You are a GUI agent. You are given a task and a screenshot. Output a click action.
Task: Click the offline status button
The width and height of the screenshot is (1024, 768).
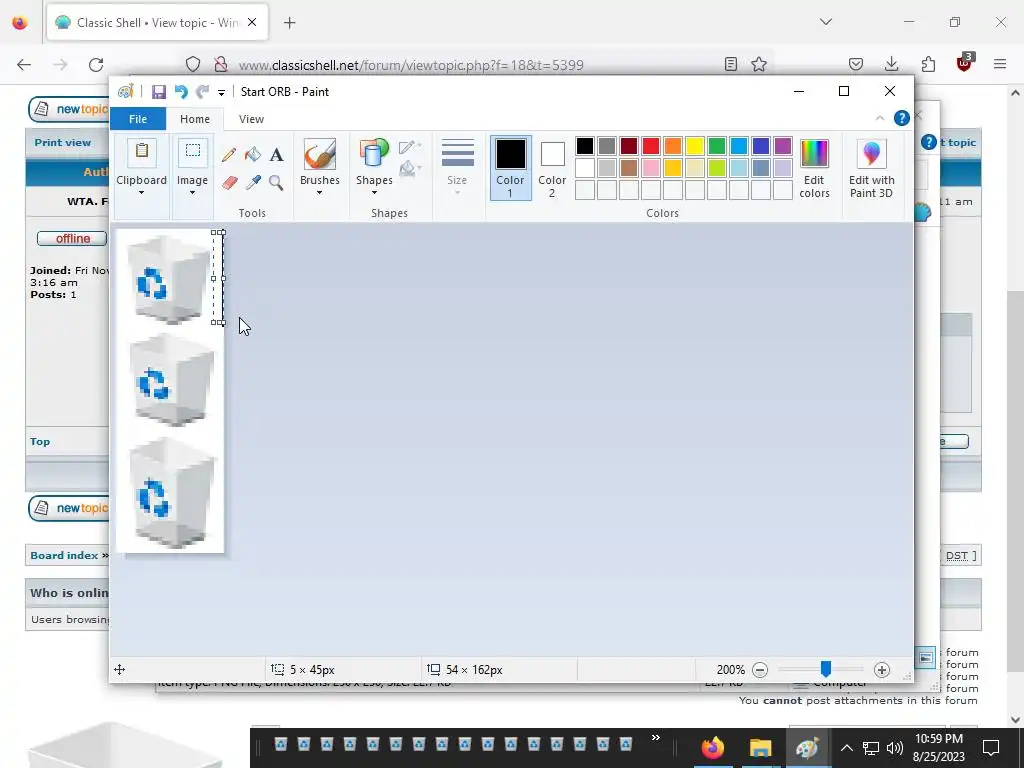coord(72,238)
